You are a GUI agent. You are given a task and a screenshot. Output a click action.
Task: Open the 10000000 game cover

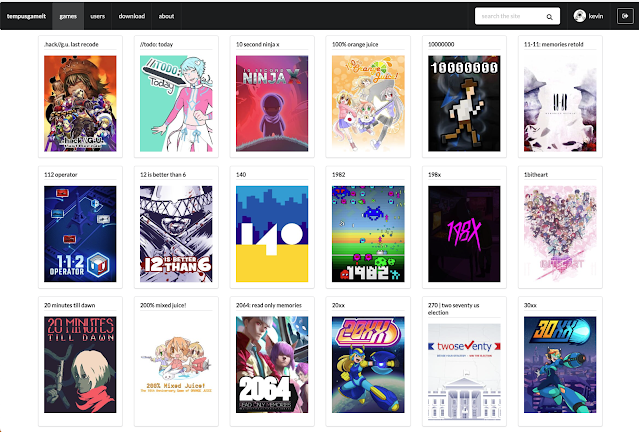click(x=464, y=104)
